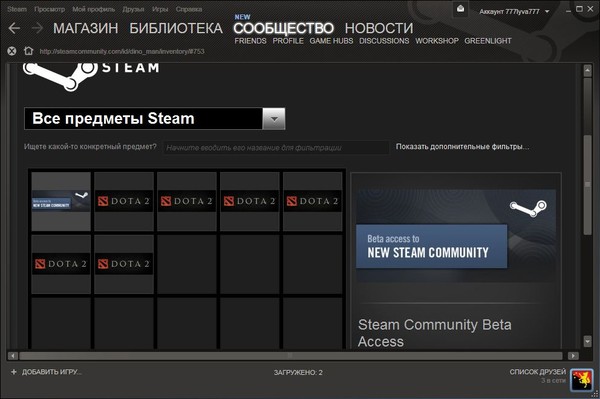The height and width of the screenshot is (399, 600).
Task: Go back with the left arrow
Action: (x=14, y=28)
